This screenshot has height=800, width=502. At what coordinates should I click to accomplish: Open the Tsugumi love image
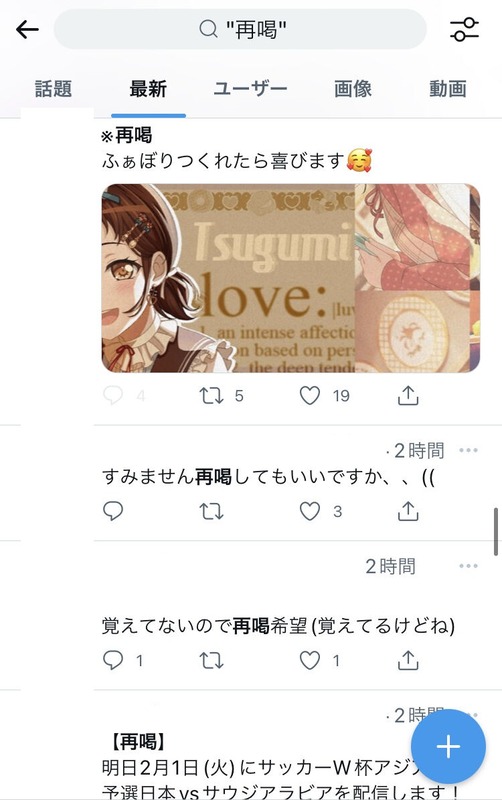pos(290,278)
